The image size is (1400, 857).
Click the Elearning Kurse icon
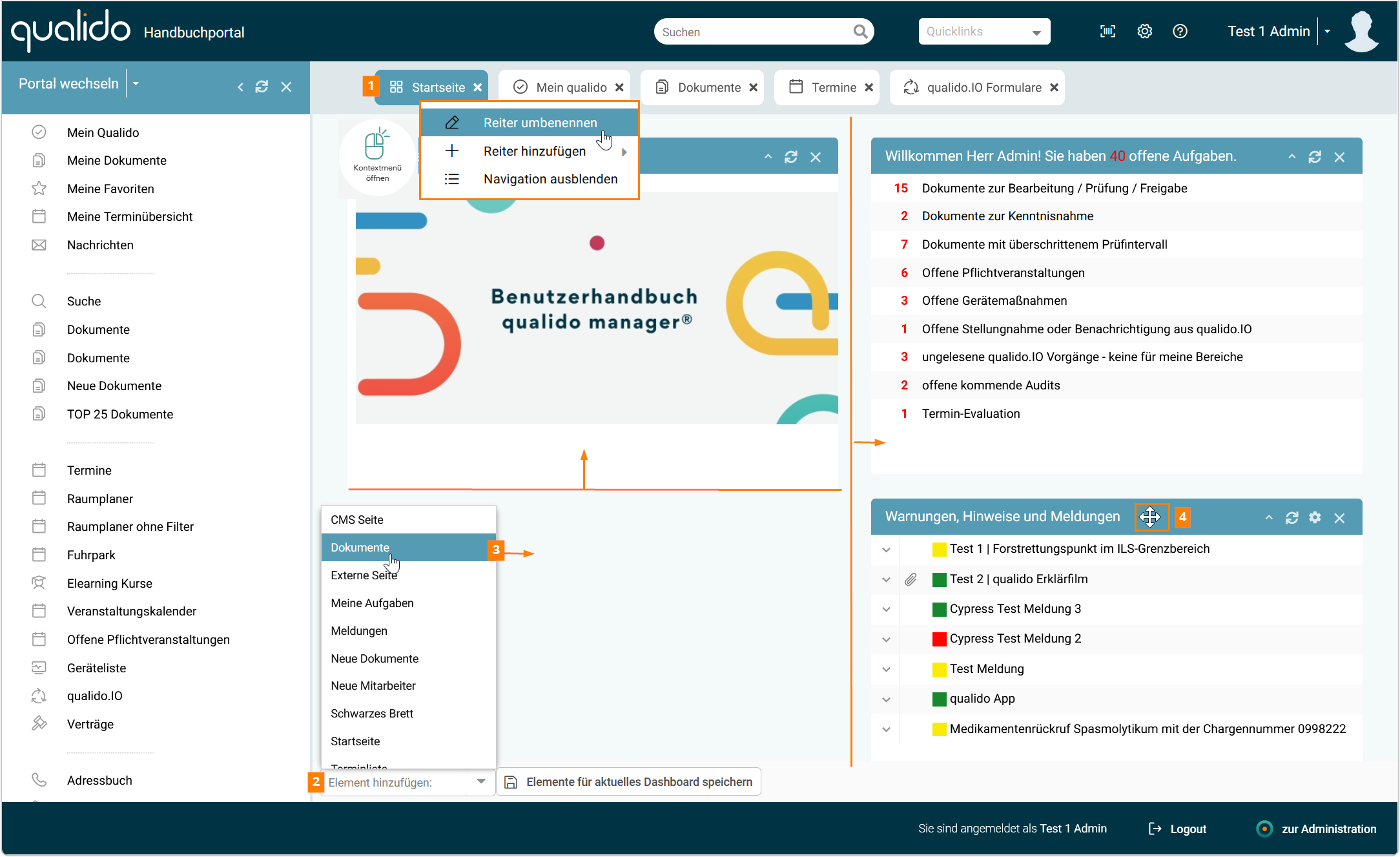point(39,583)
